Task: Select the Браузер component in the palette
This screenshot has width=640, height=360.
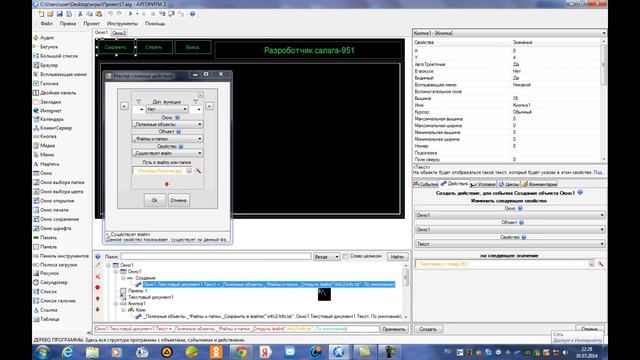Action: click(x=45, y=65)
